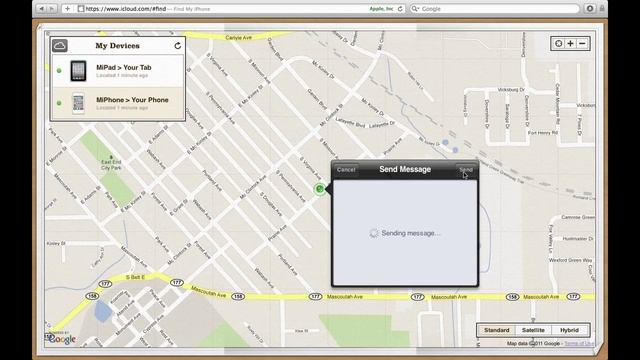Zoom in the map with plus button

pos(570,43)
